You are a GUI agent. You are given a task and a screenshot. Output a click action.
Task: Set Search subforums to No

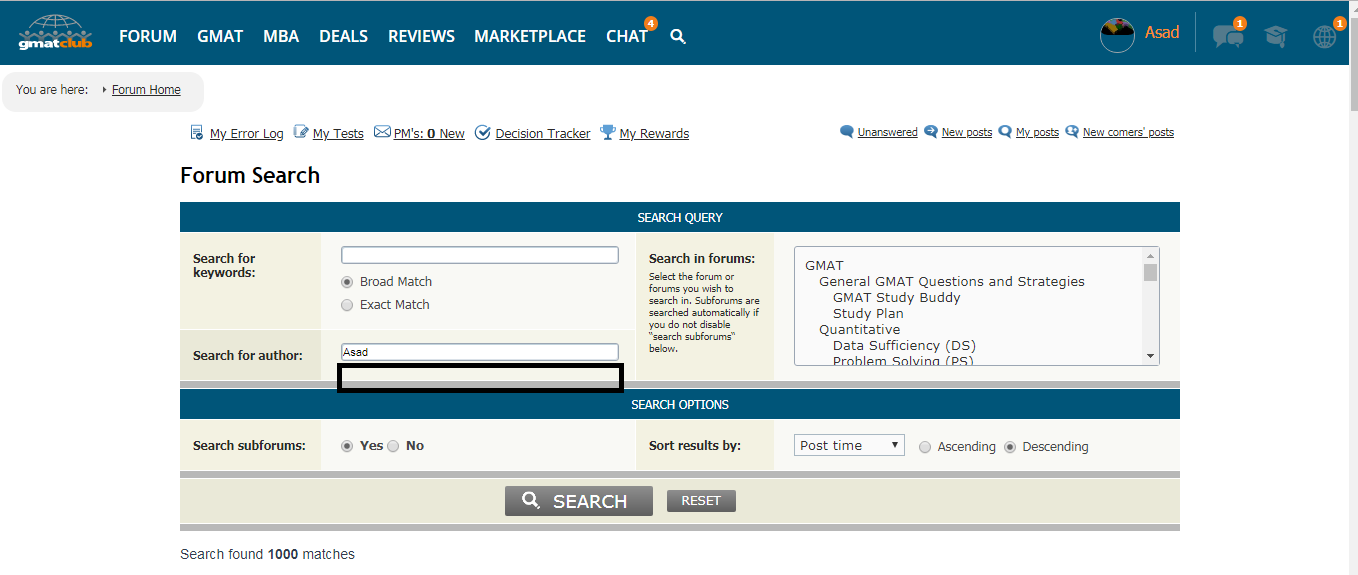pyautogui.click(x=393, y=446)
